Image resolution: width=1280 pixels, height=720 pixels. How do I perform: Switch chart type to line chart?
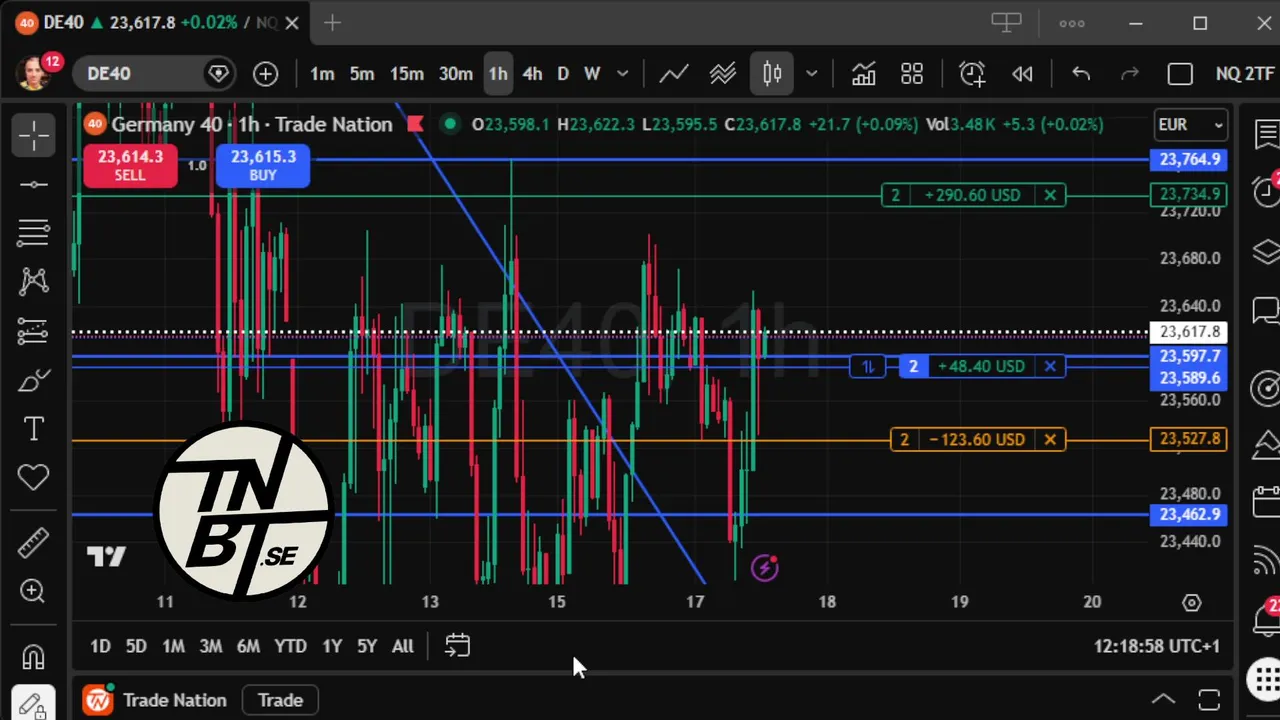point(673,73)
